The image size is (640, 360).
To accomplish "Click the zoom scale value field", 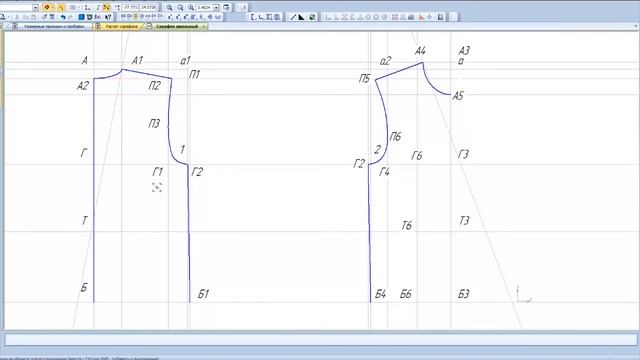I will coord(204,8).
